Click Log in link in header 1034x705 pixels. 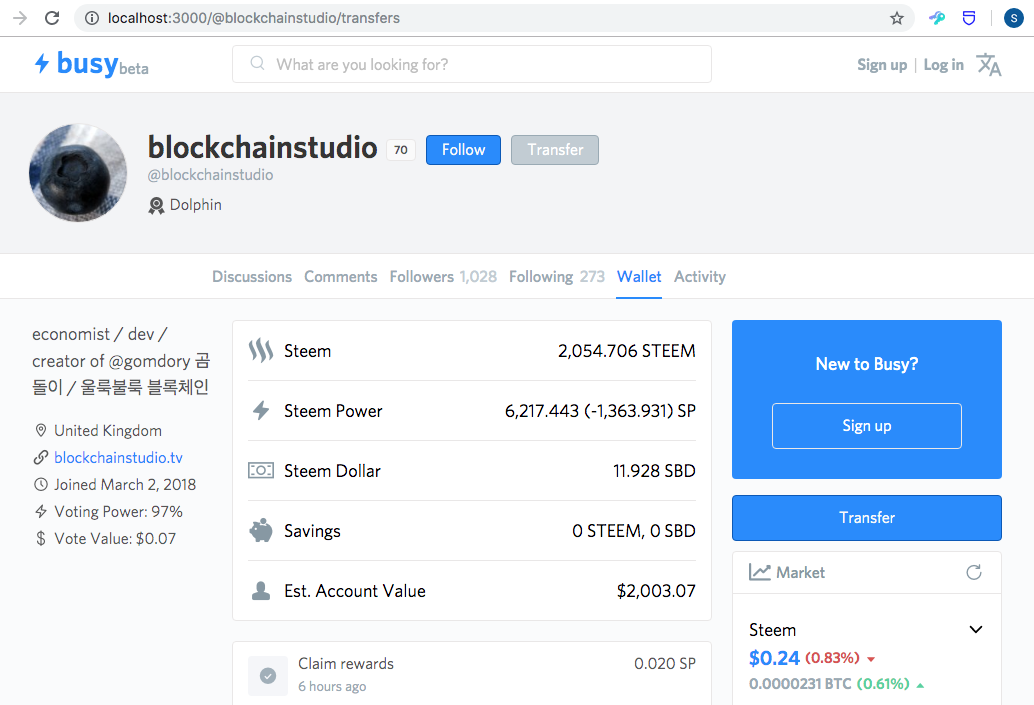pos(943,65)
